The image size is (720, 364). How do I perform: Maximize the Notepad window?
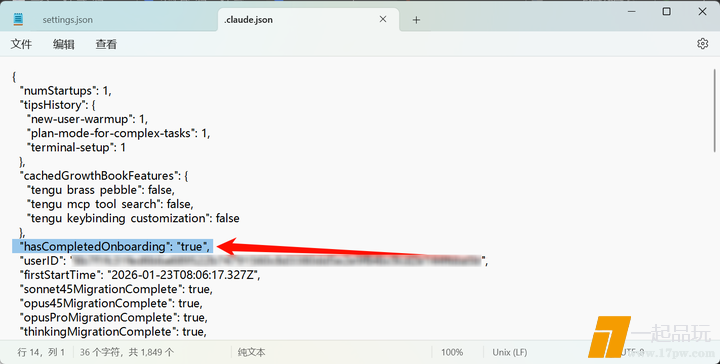667,11
